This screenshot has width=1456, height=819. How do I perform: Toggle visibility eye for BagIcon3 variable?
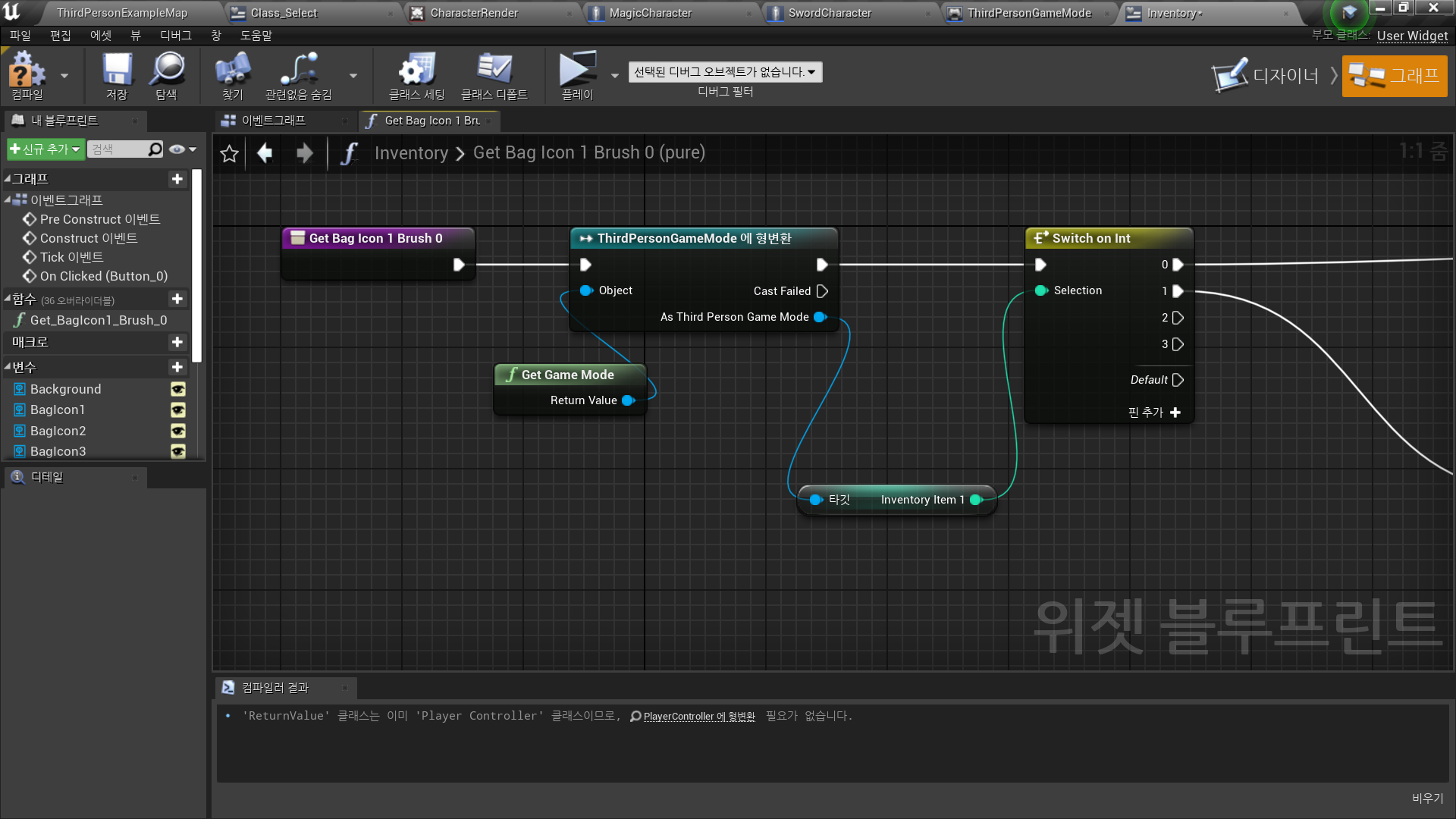(178, 452)
